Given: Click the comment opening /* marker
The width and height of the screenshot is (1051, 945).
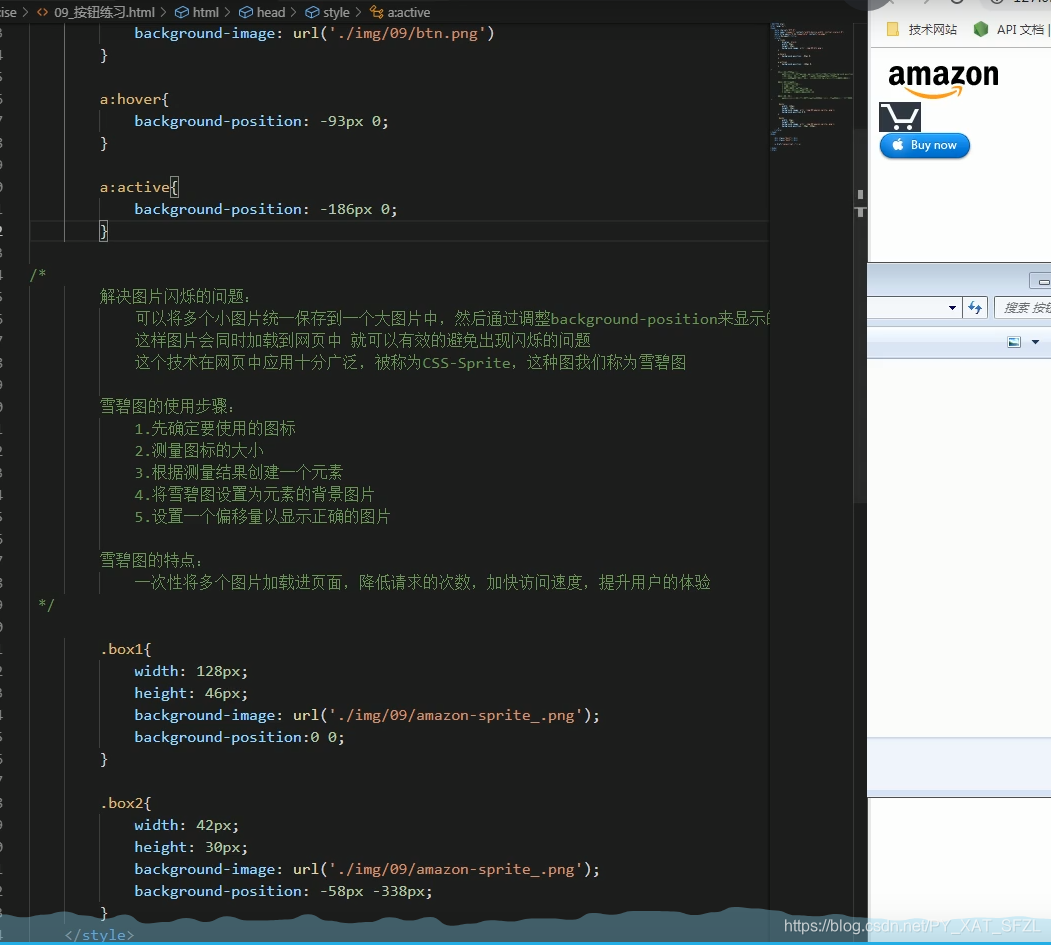Looking at the screenshot, I should tap(38, 274).
